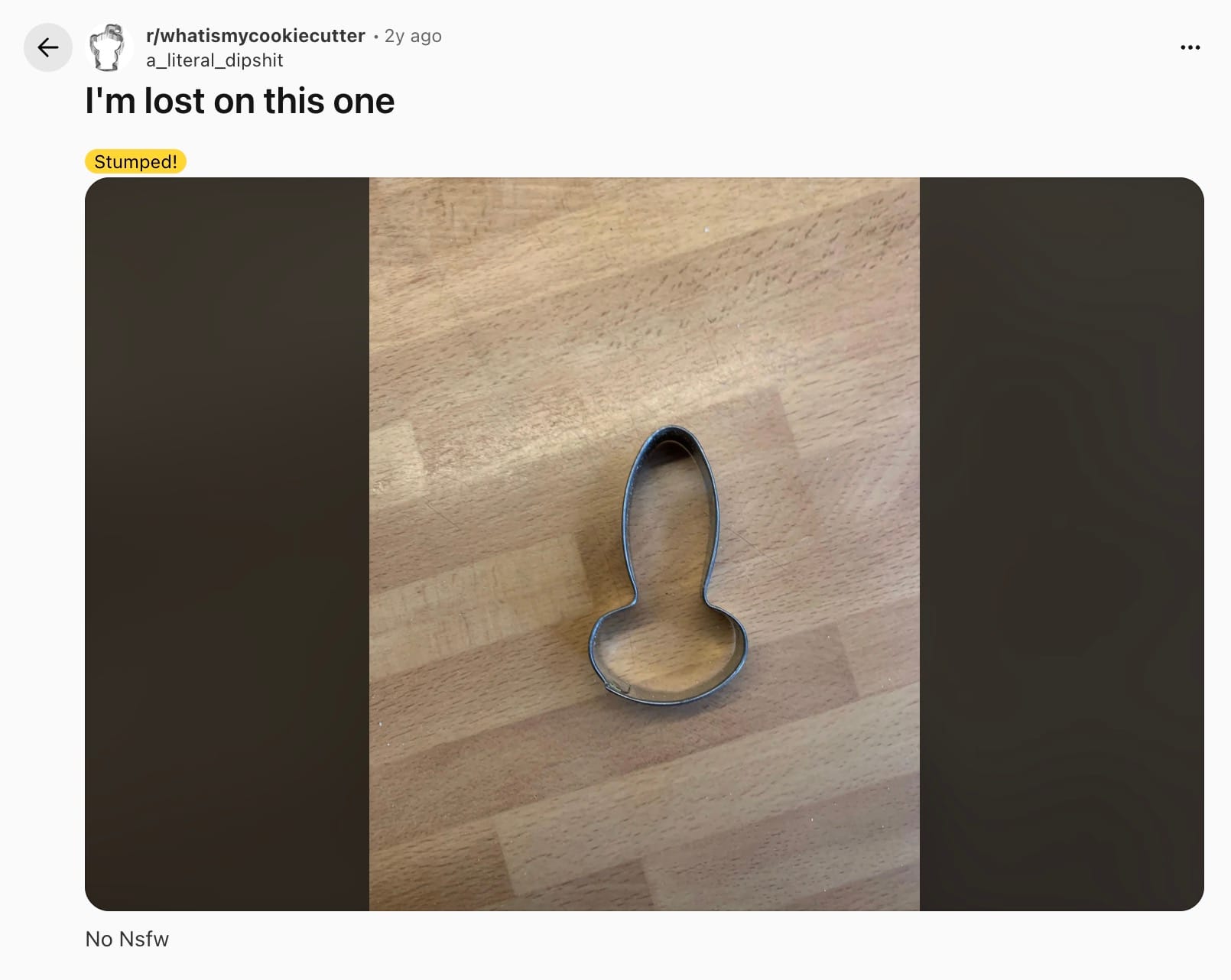Filter posts by the Stumped! flair
The image size is (1231, 980).
click(135, 161)
